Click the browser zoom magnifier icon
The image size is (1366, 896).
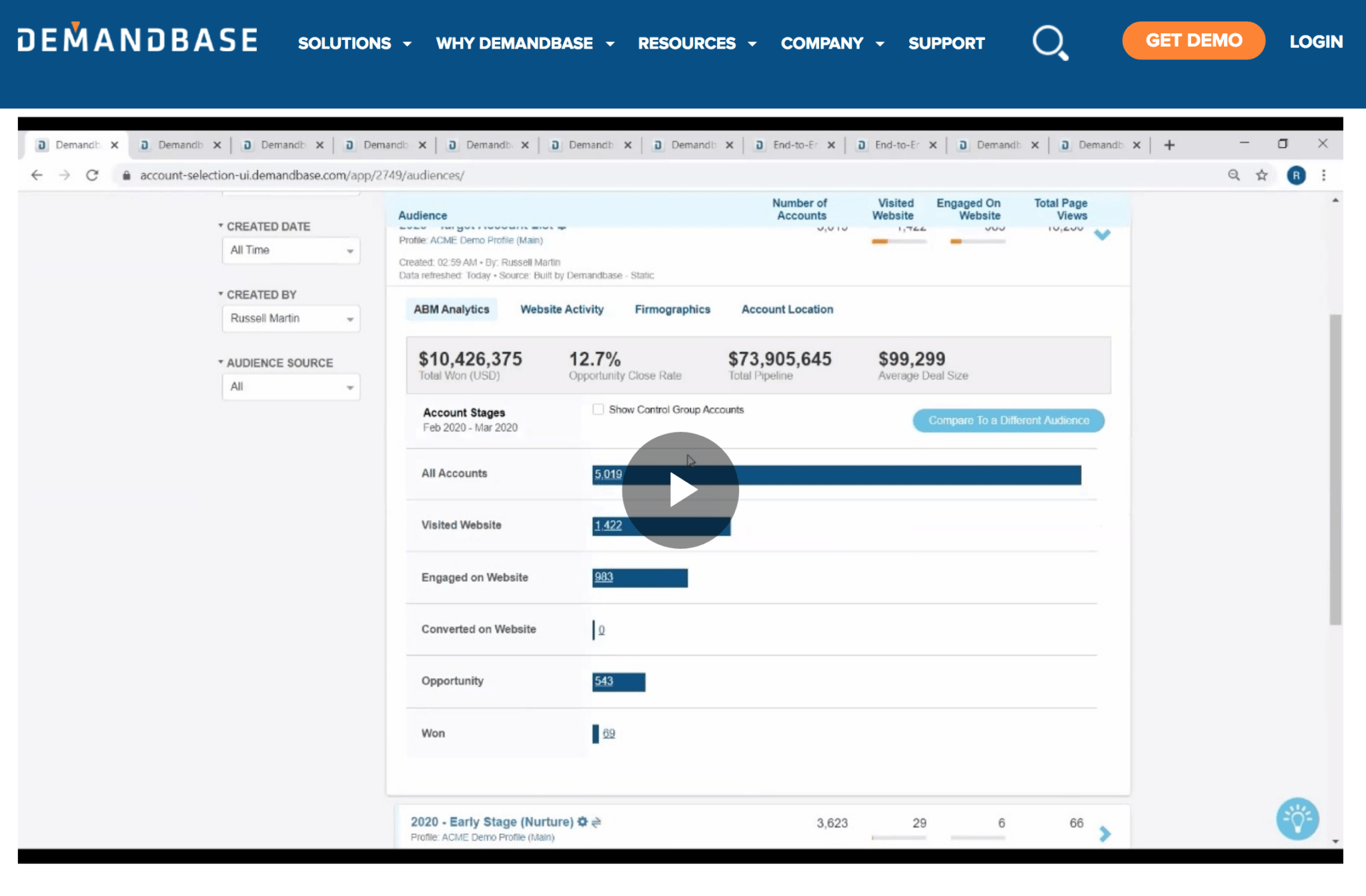[x=1234, y=175]
